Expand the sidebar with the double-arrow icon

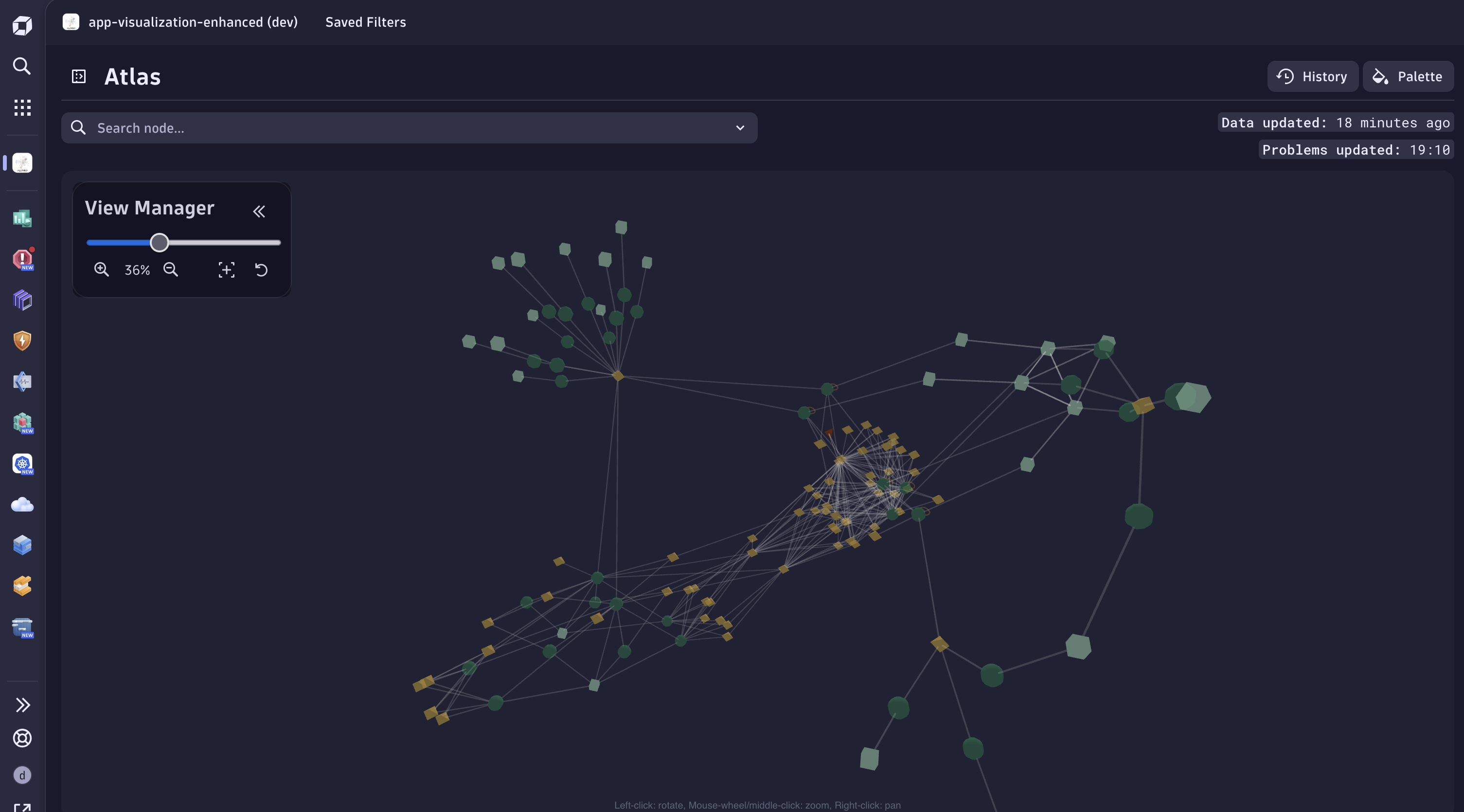click(21, 705)
